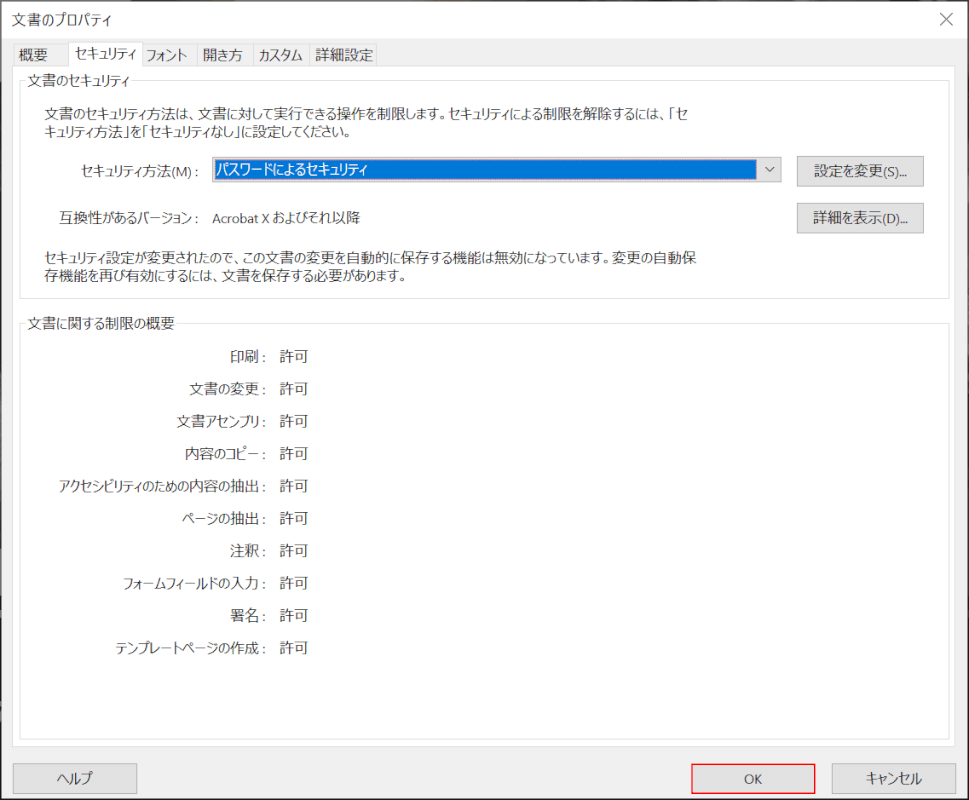Image resolution: width=969 pixels, height=800 pixels.
Task: Open the 詳細設定 tab
Action: click(x=344, y=56)
